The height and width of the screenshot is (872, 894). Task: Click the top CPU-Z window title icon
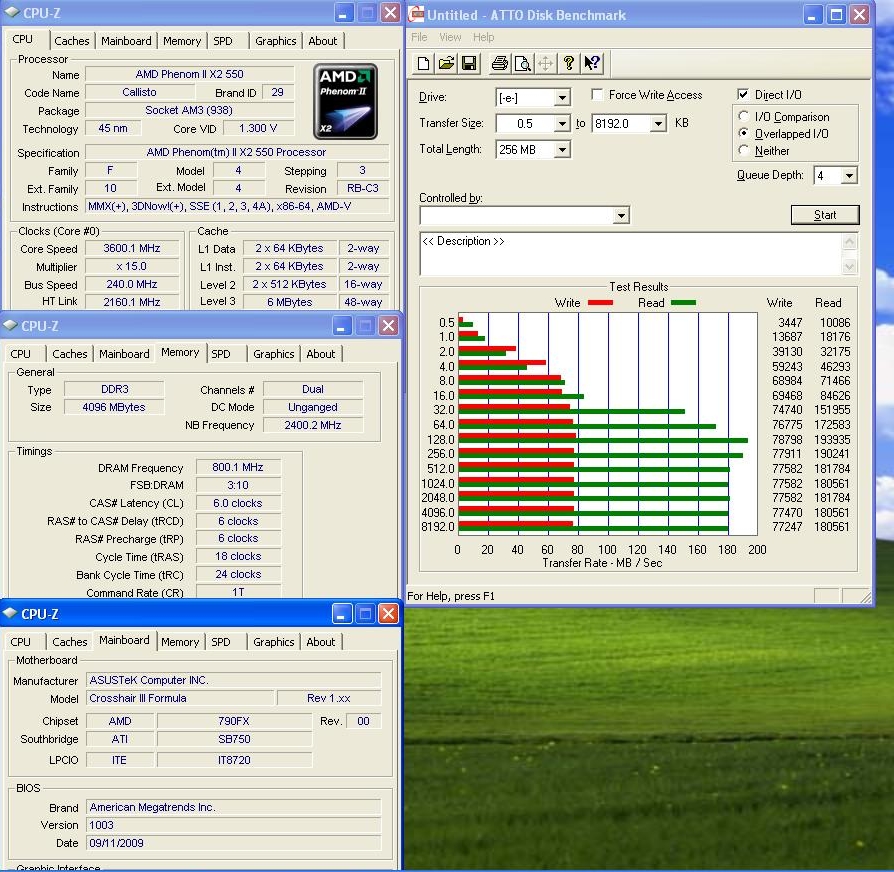[x=12, y=13]
